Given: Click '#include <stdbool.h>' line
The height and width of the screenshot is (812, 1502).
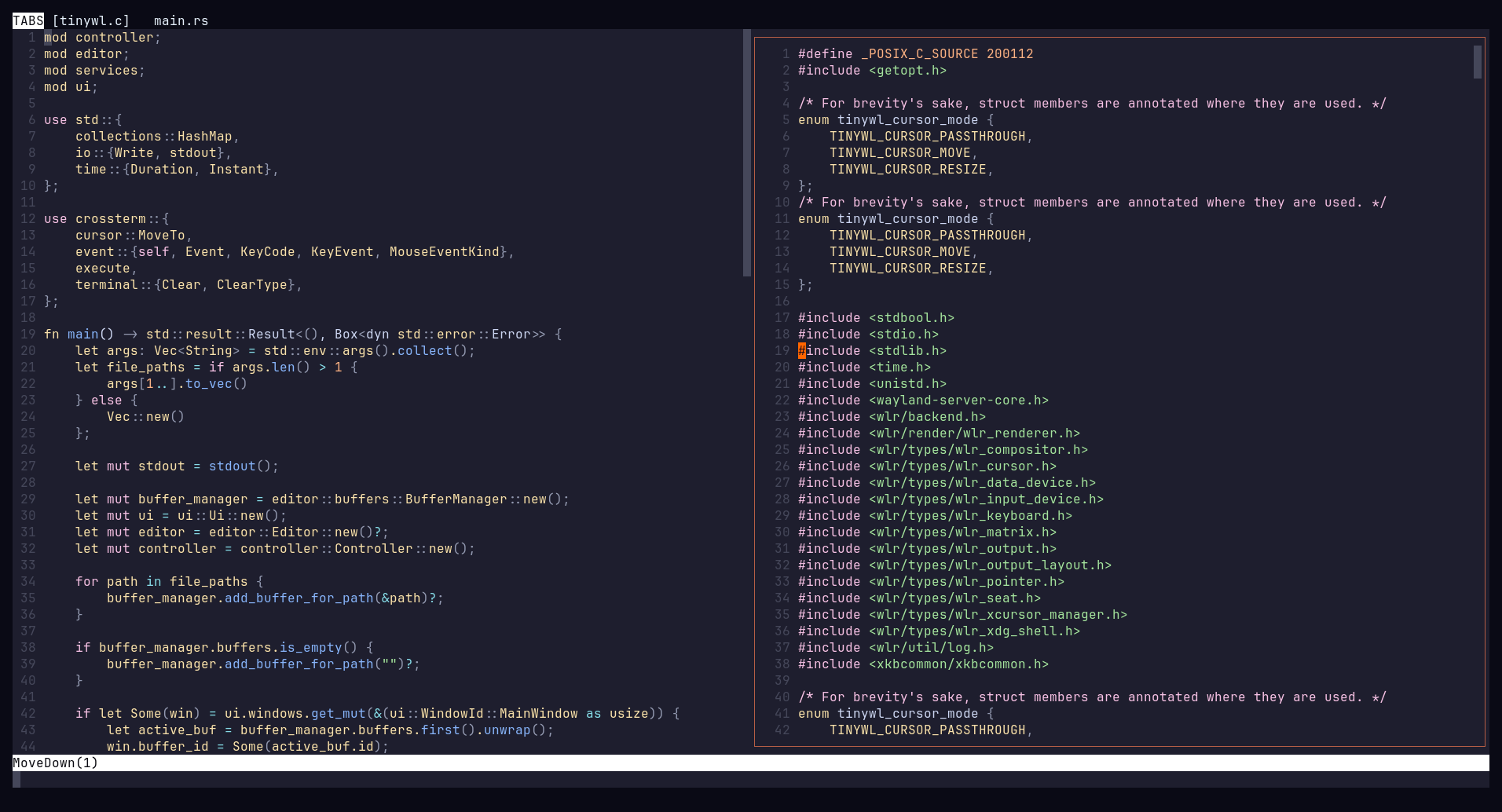Looking at the screenshot, I should coord(877,317).
